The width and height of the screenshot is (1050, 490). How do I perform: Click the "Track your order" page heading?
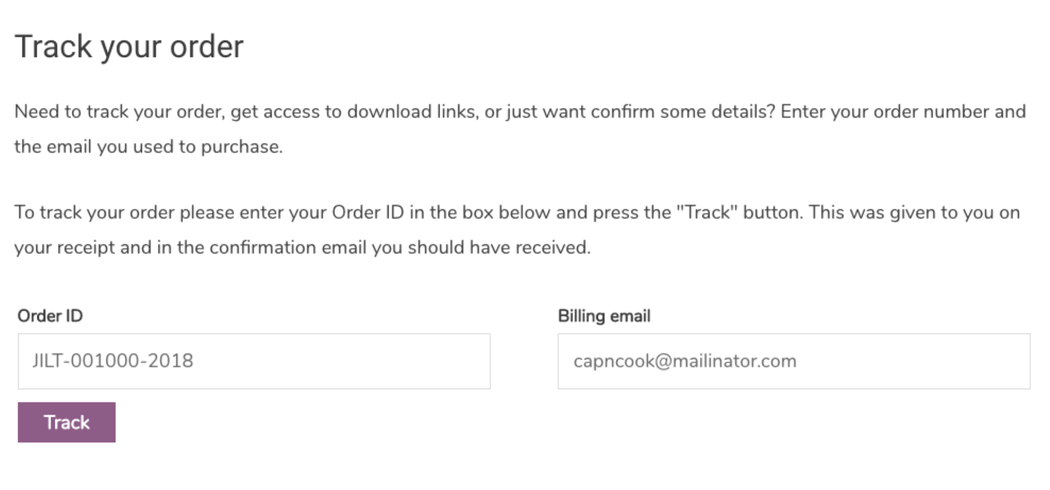click(129, 46)
